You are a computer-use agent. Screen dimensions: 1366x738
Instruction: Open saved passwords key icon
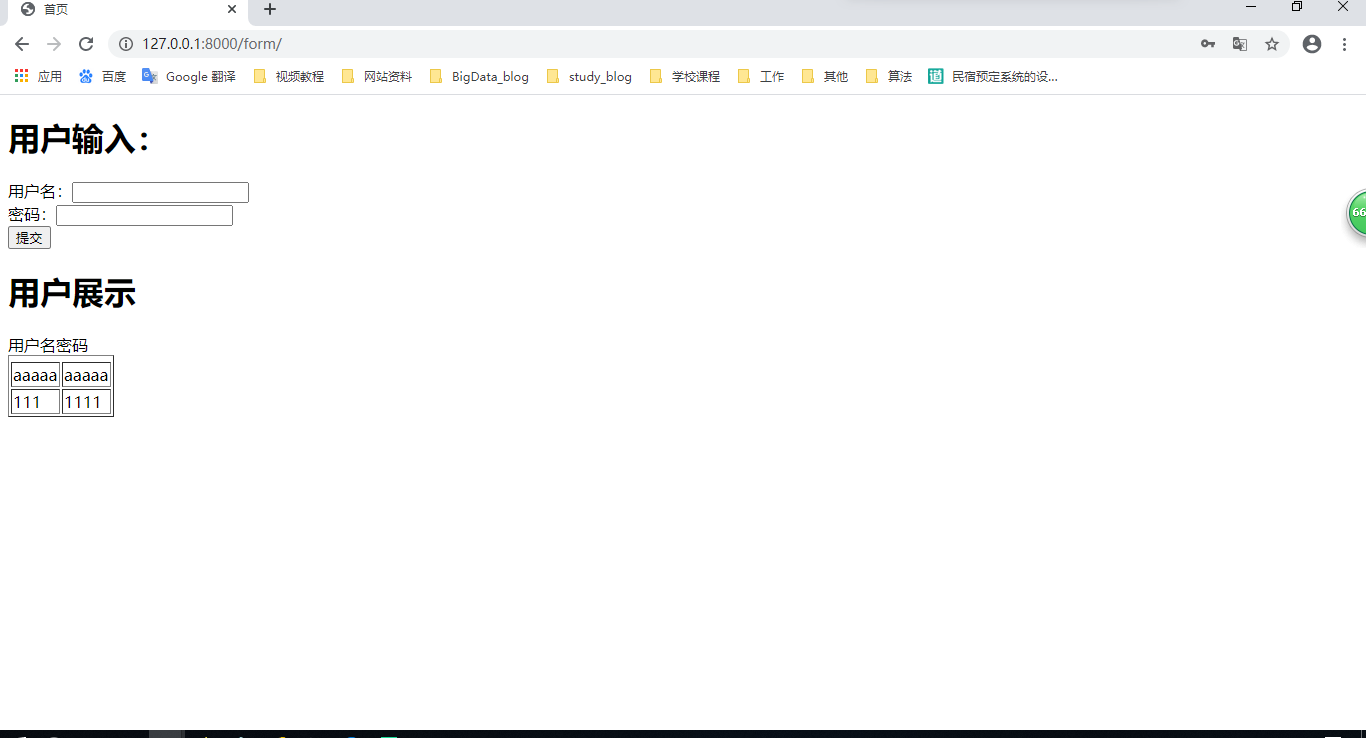tap(1208, 44)
